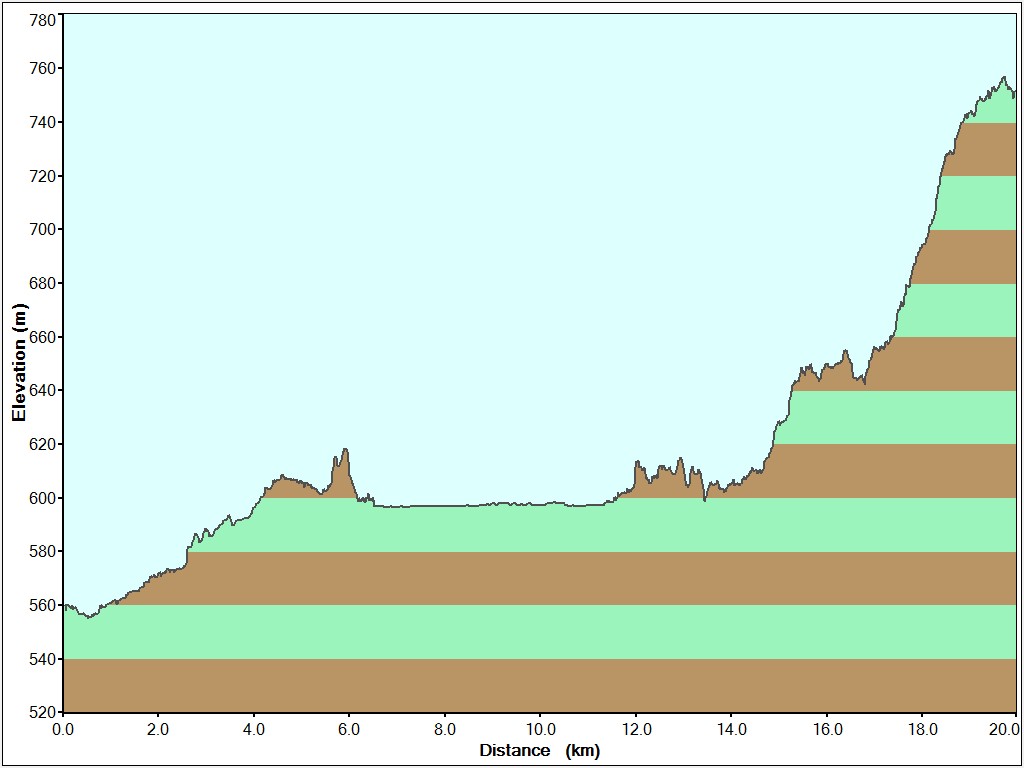This screenshot has height=768, width=1024.
Task: Click the 14.0 distance axis label
Action: (731, 729)
